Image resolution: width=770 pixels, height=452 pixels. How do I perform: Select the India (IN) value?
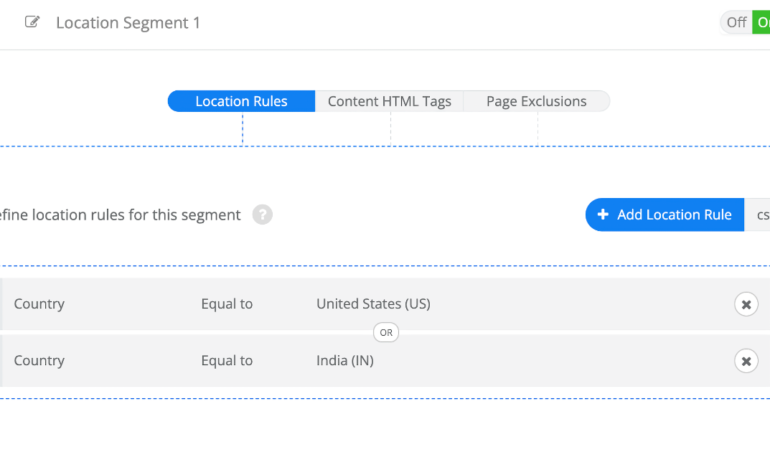[345, 361]
